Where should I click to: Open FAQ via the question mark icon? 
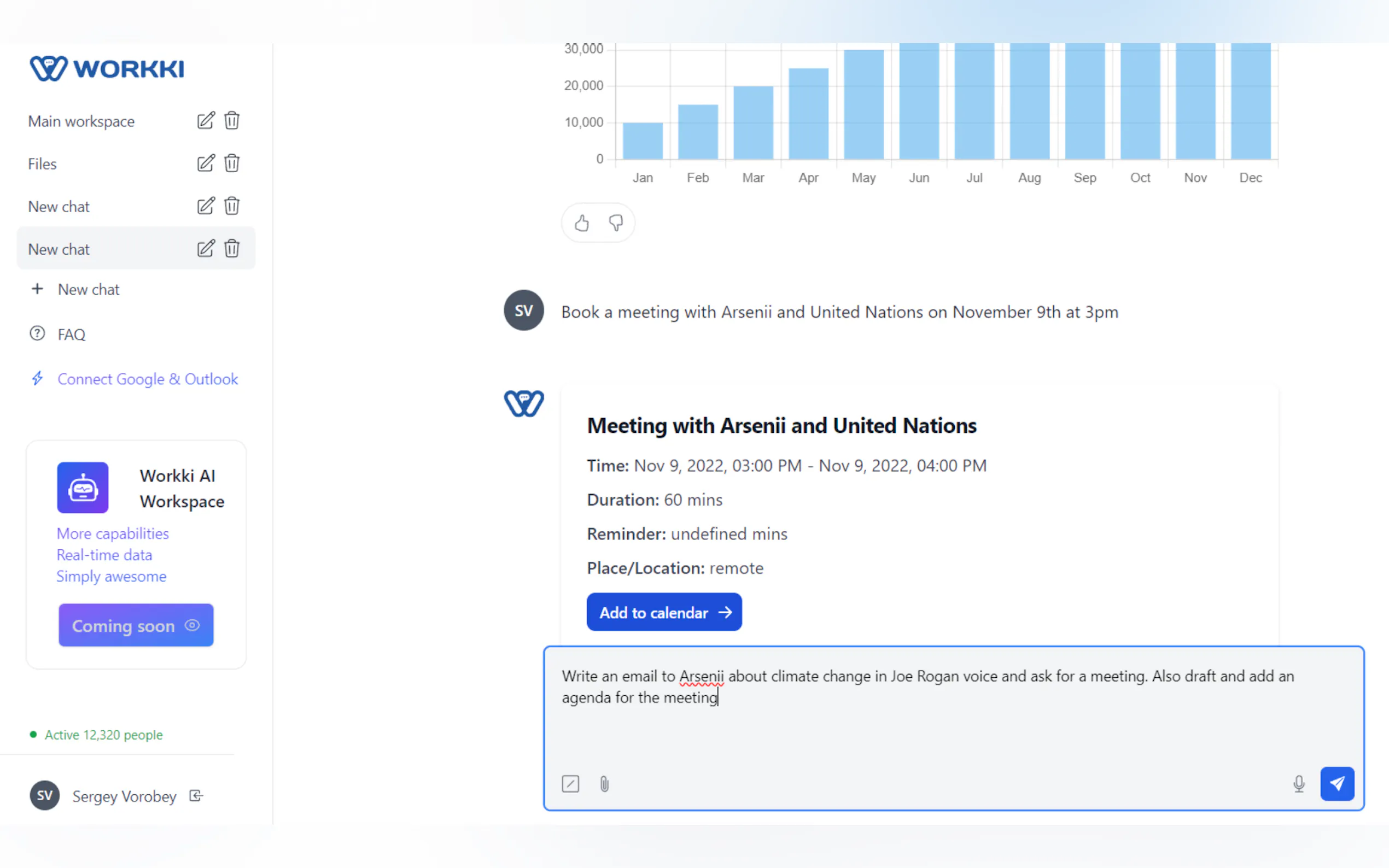click(x=36, y=333)
